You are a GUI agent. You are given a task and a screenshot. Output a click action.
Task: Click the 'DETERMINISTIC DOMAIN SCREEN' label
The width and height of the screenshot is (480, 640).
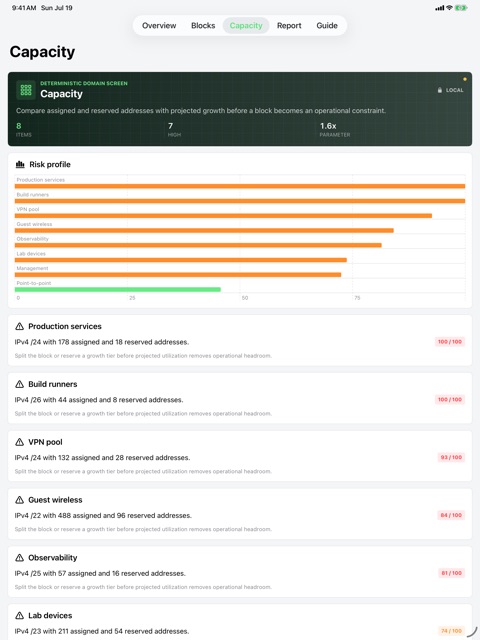pos(84,83)
